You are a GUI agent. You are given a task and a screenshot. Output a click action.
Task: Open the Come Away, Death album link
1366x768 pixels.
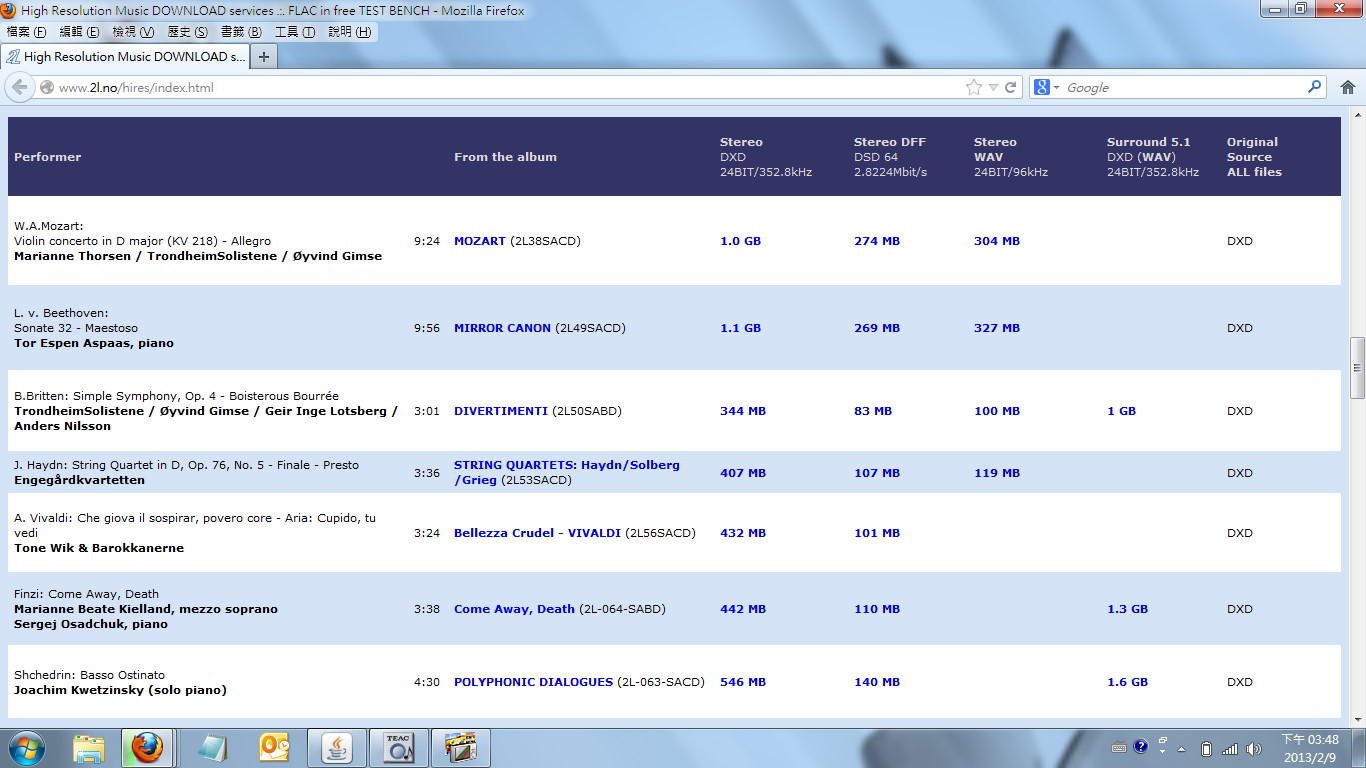point(514,609)
